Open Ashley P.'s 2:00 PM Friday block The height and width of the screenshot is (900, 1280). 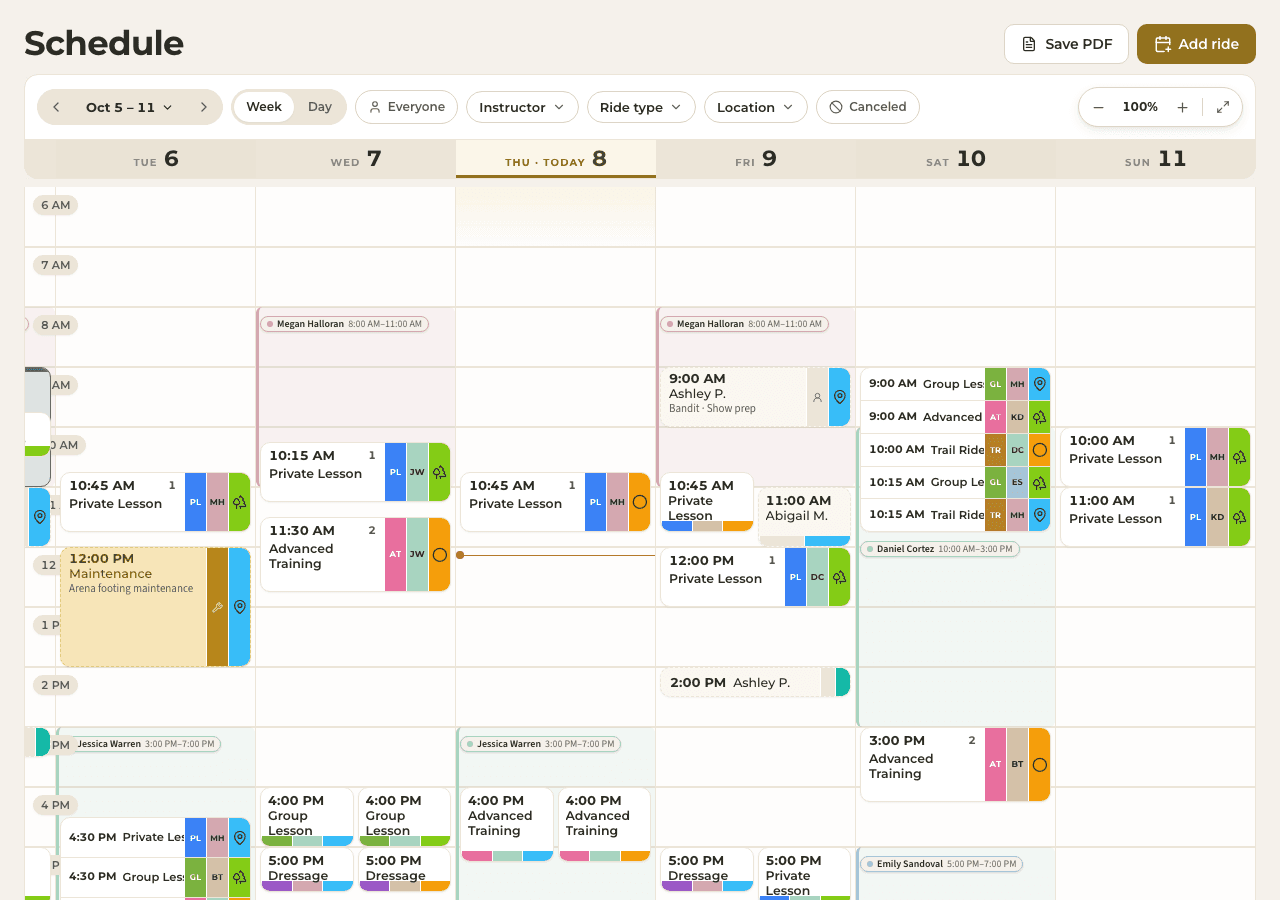[755, 682]
